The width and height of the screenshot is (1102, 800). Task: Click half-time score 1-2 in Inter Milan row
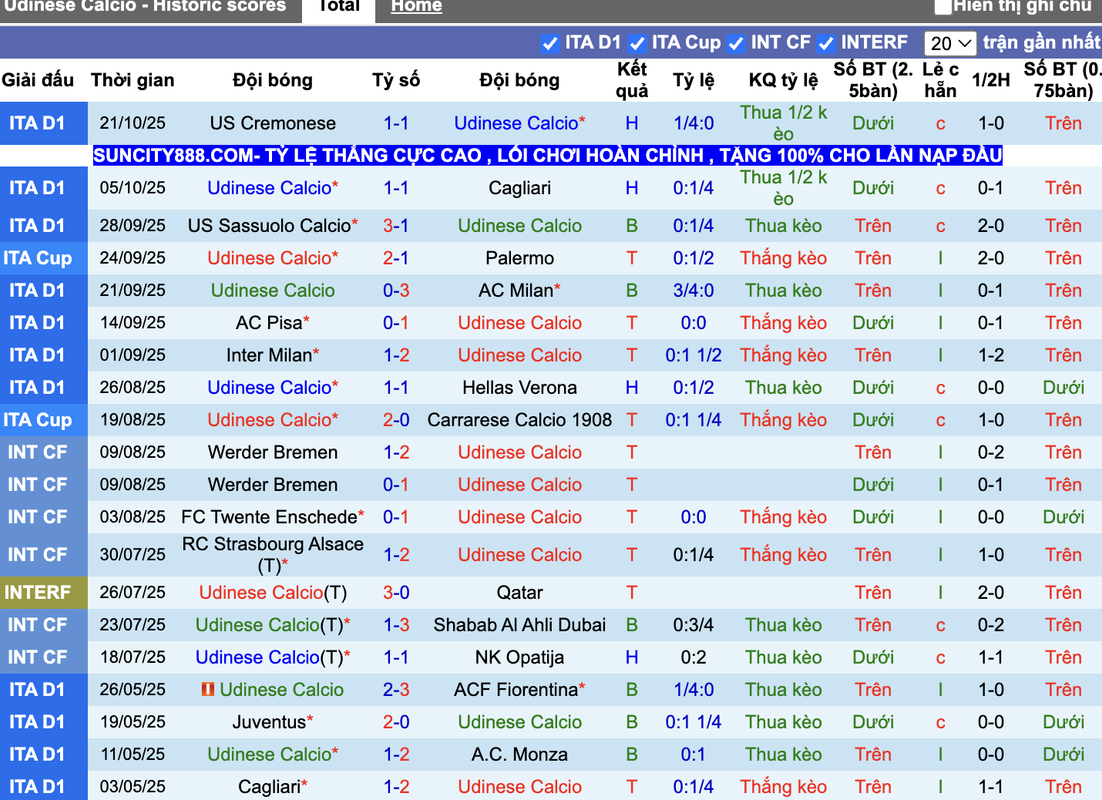(x=991, y=355)
